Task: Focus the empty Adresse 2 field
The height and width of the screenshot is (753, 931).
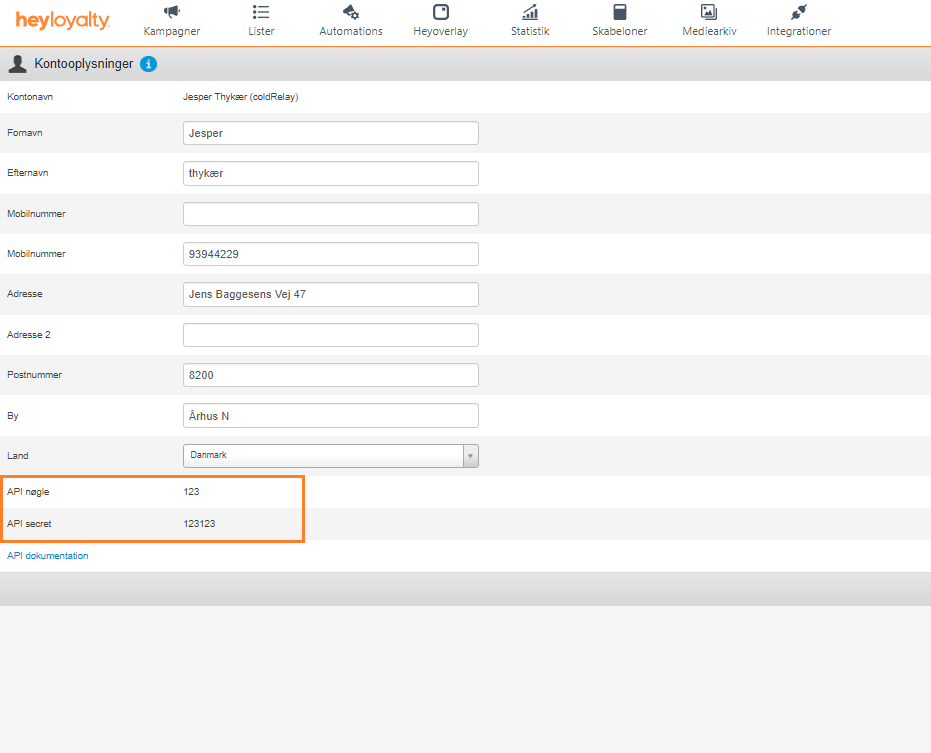Action: [331, 335]
